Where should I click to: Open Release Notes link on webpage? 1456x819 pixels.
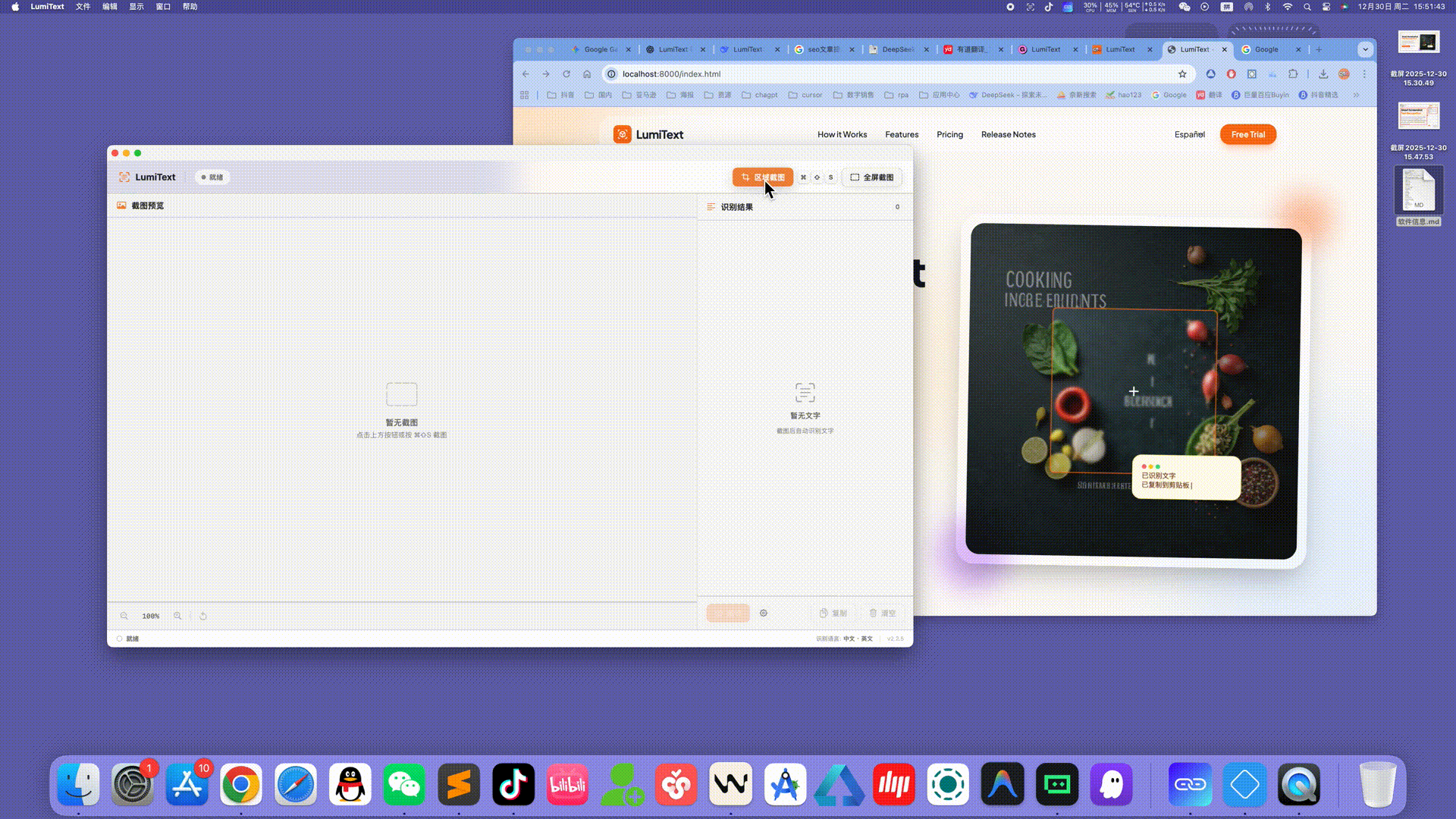[x=1008, y=134]
